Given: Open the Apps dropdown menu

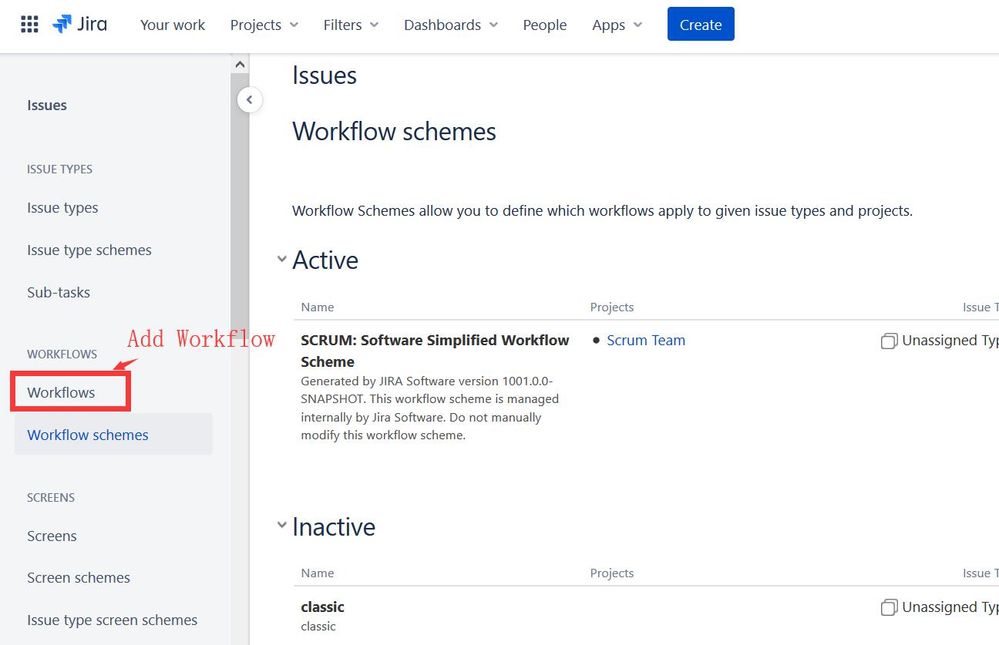Looking at the screenshot, I should (x=617, y=25).
